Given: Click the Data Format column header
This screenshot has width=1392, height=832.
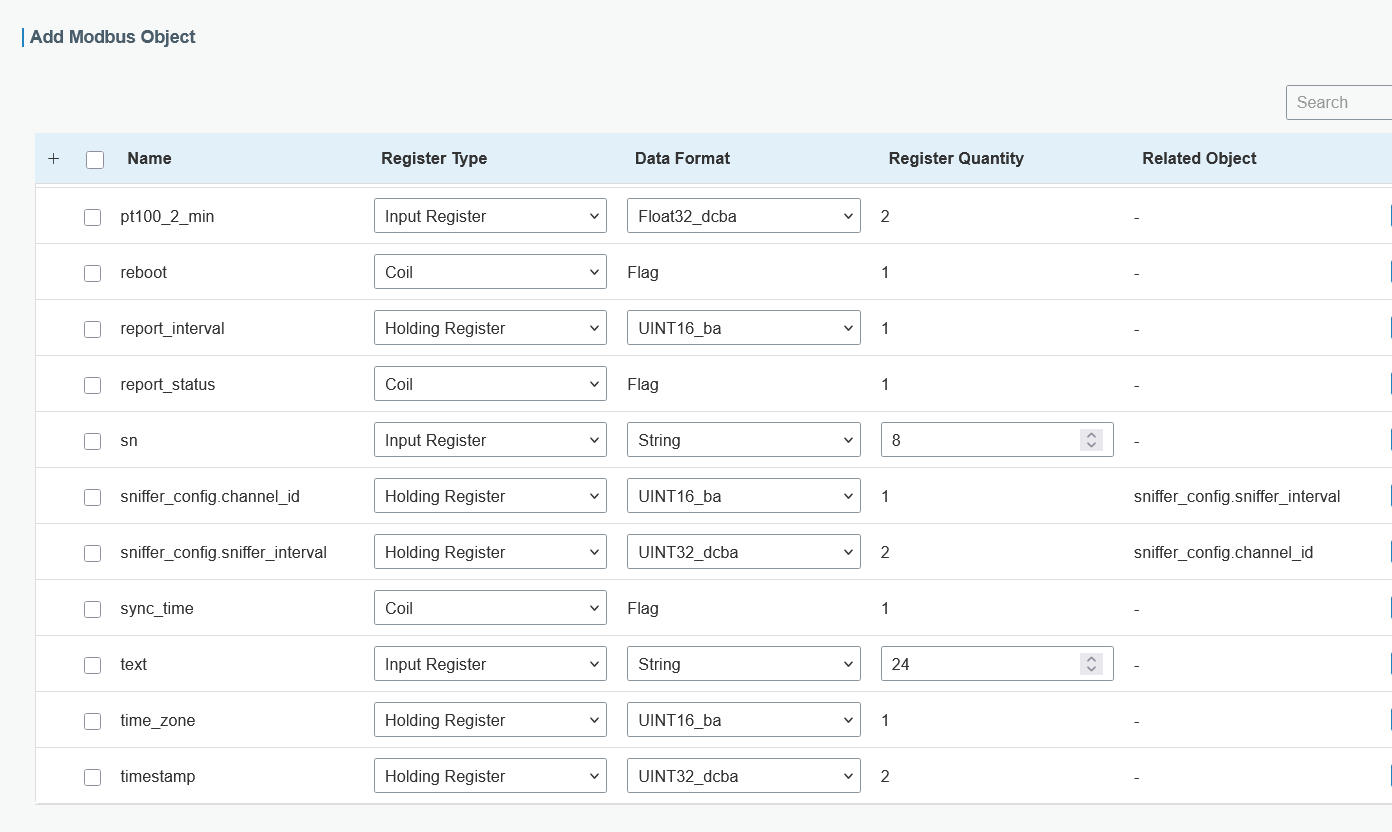Looking at the screenshot, I should tap(682, 159).
